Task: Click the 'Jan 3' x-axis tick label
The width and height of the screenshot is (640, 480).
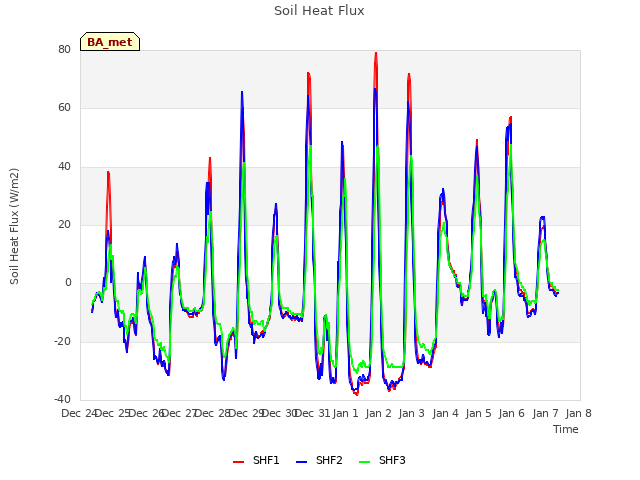Action: point(412,413)
